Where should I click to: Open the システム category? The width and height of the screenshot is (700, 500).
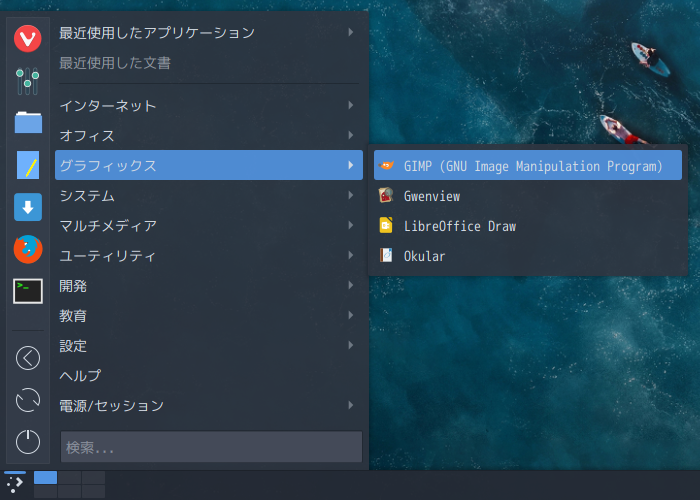tap(208, 195)
